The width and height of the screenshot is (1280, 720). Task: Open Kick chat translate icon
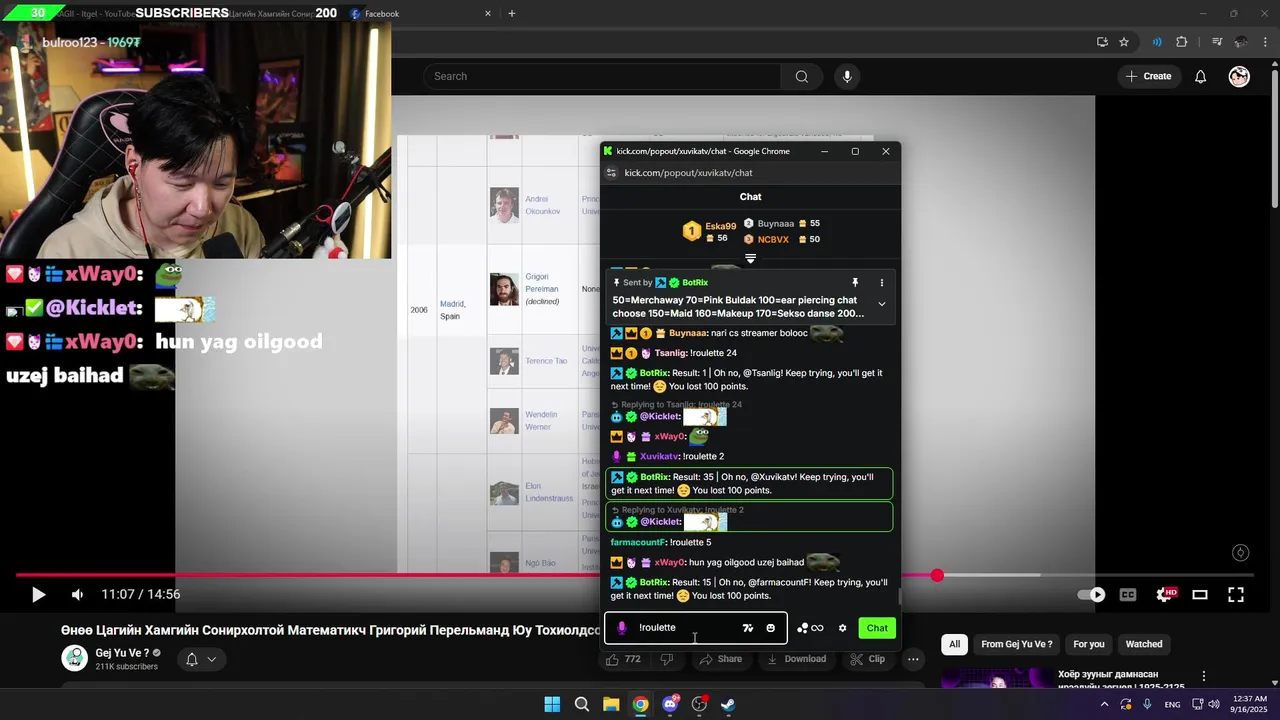(x=747, y=628)
